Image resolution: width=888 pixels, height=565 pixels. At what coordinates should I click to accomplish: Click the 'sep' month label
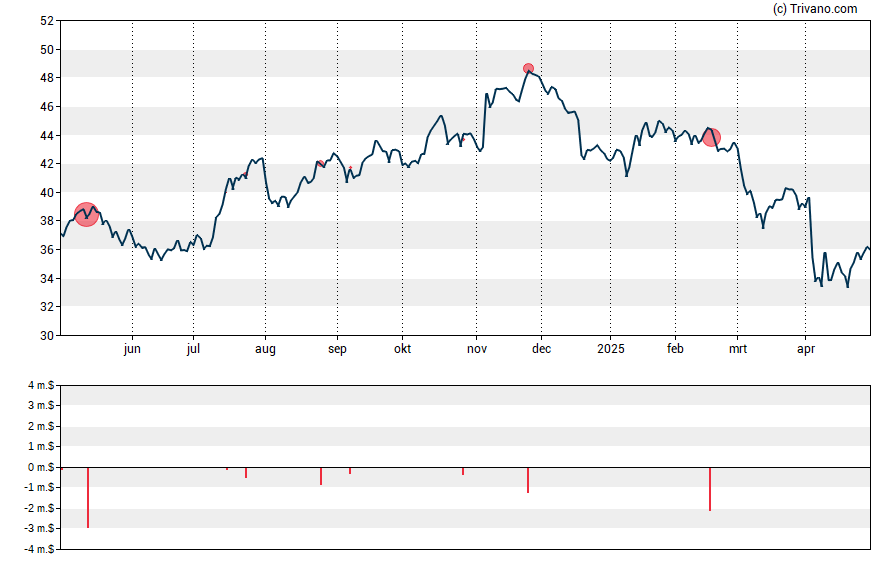point(337,349)
